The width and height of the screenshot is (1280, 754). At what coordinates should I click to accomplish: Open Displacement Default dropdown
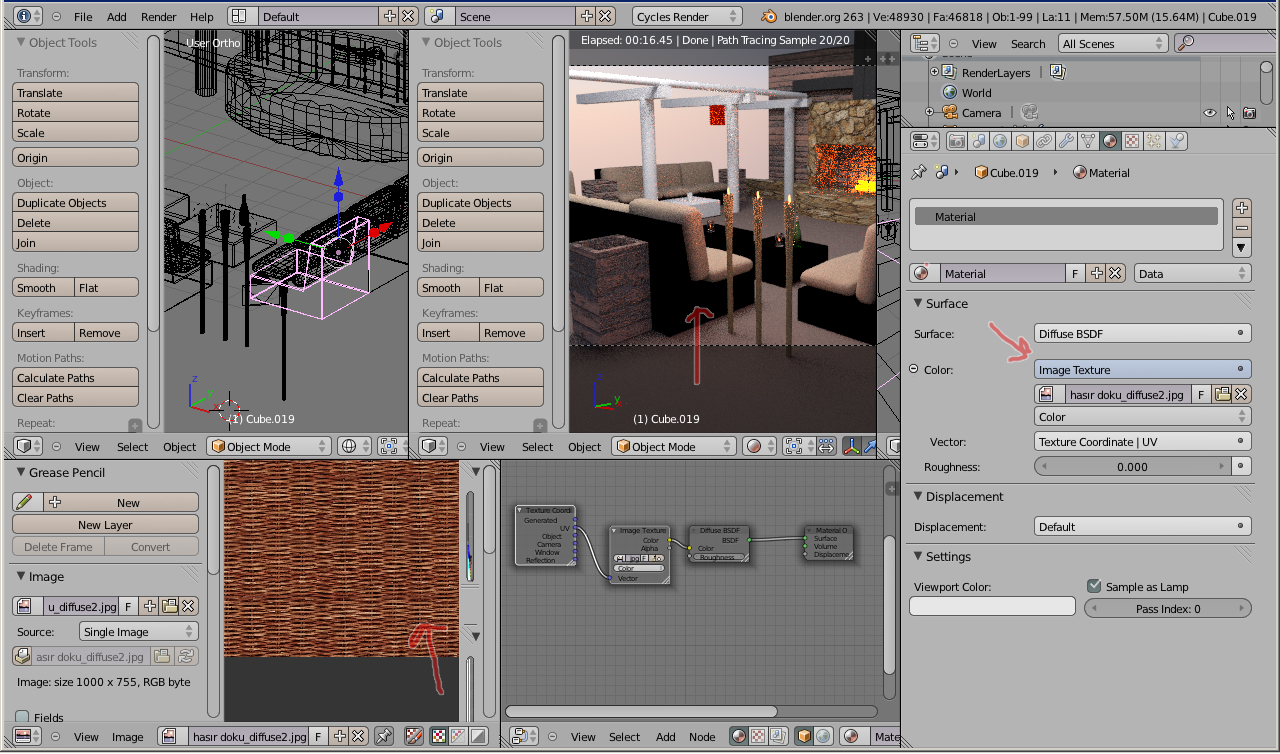coord(1142,526)
